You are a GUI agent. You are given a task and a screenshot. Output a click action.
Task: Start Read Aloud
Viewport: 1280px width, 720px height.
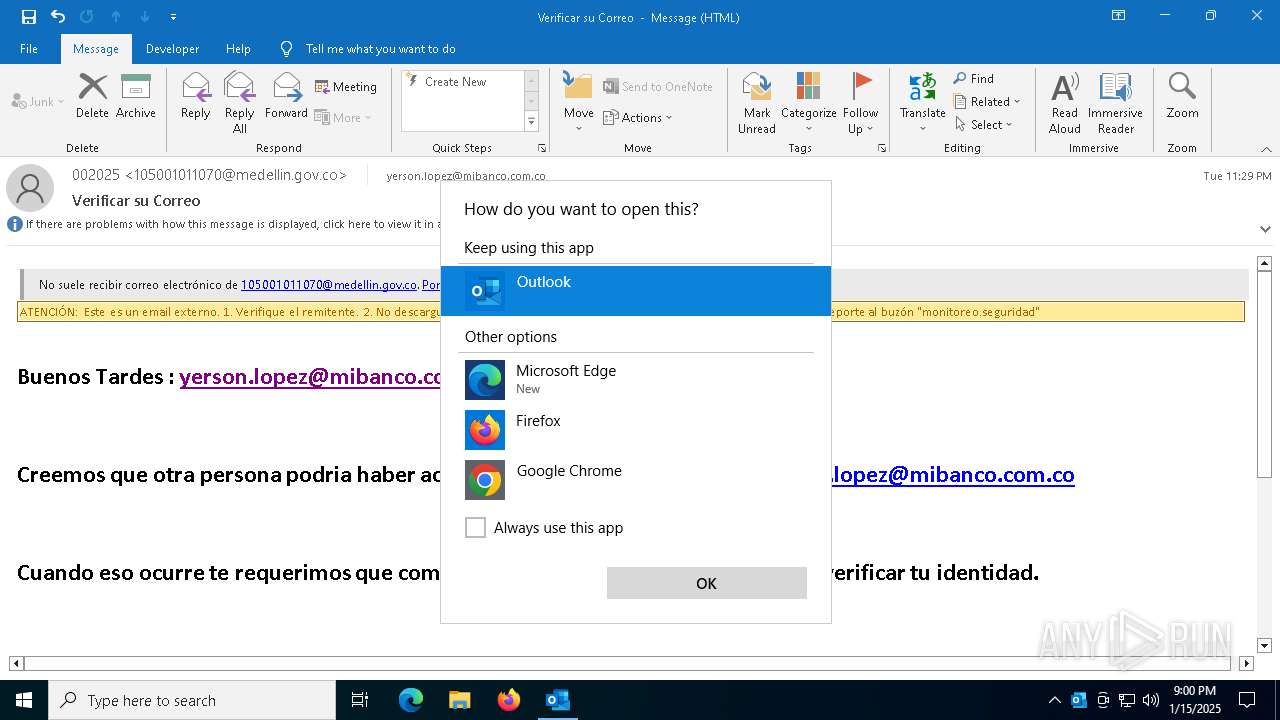1065,102
